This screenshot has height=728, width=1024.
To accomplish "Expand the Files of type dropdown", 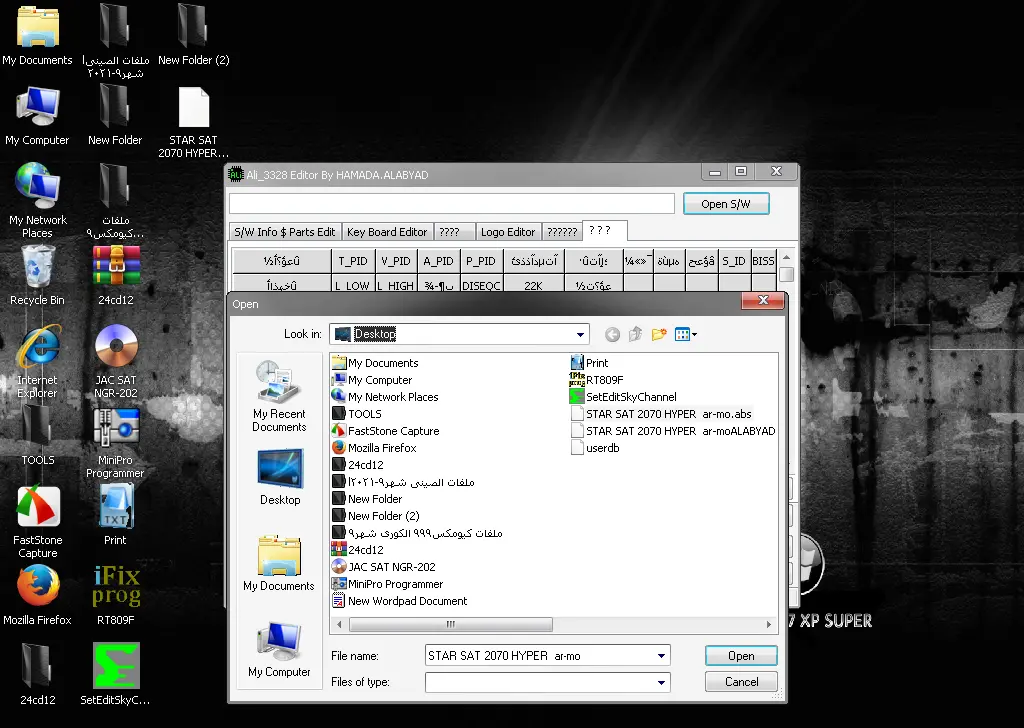I will (661, 682).
